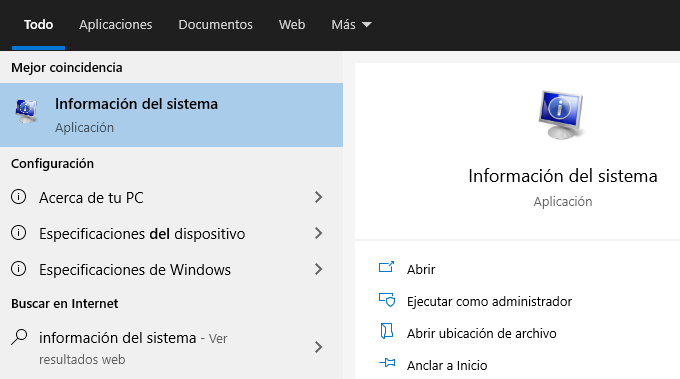Viewport: 680px width, 379px height.
Task: Open Especificaciones de Windows setting
Action: click(171, 270)
